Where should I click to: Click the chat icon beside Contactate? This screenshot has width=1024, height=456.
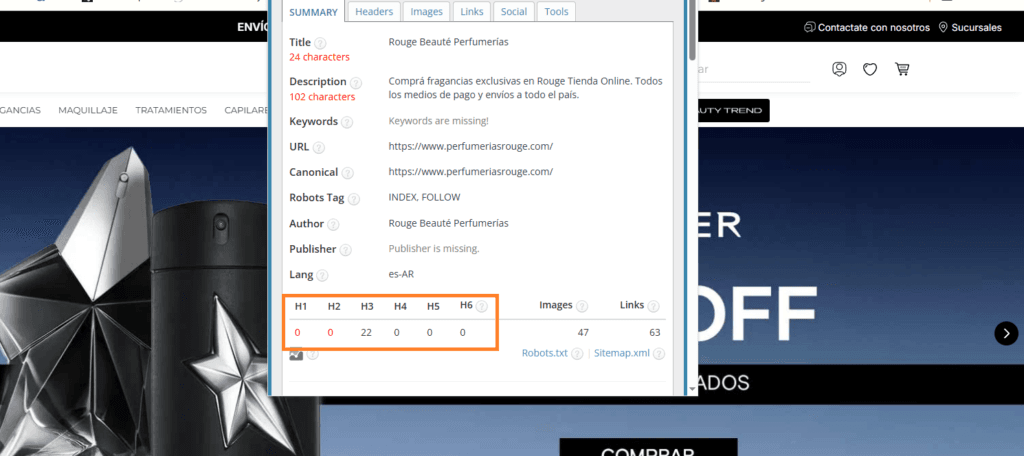[810, 27]
